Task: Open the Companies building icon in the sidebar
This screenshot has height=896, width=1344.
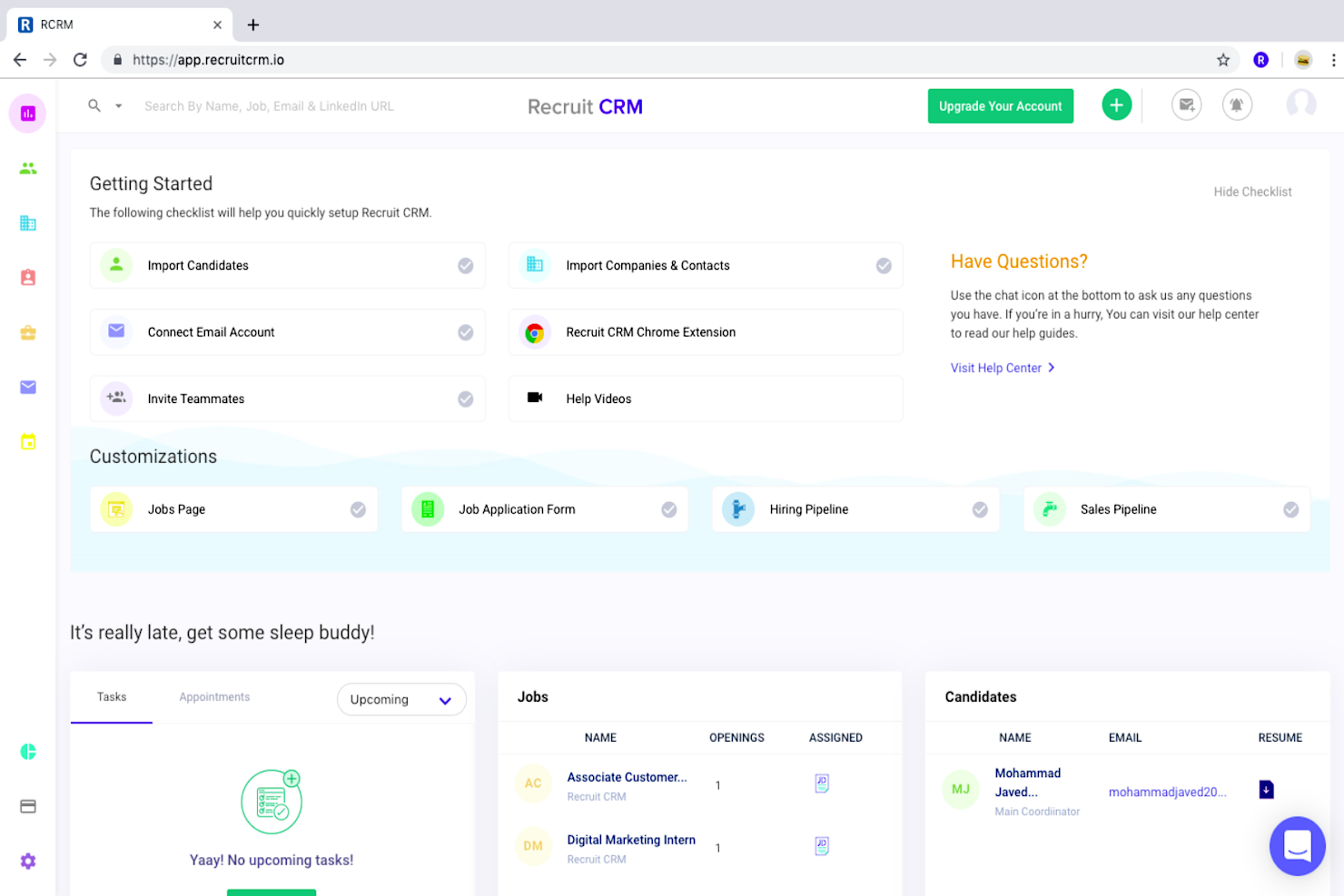Action: (28, 223)
